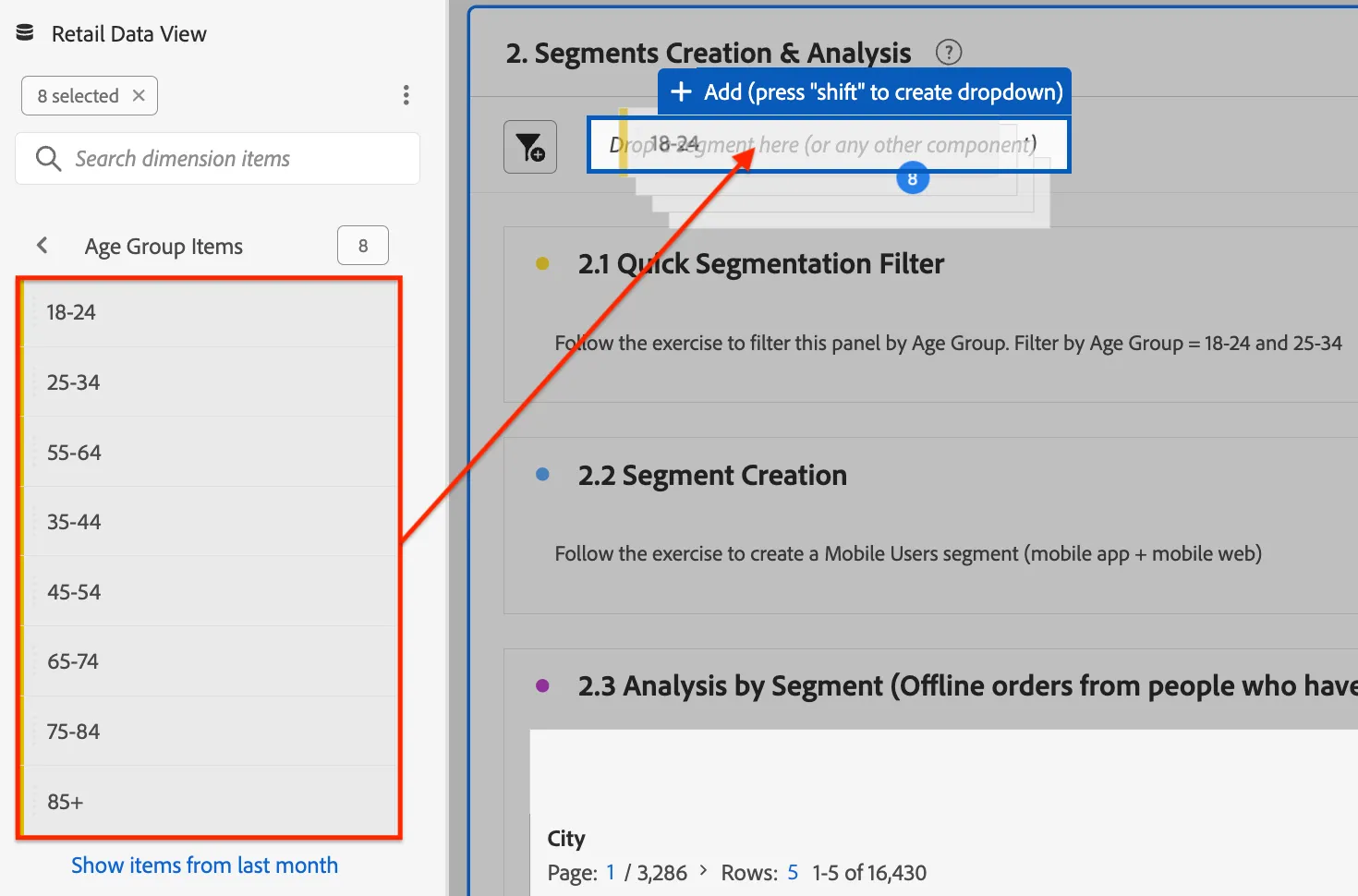Change the Rows 5 setting
The width and height of the screenshot is (1358, 896).
793,873
